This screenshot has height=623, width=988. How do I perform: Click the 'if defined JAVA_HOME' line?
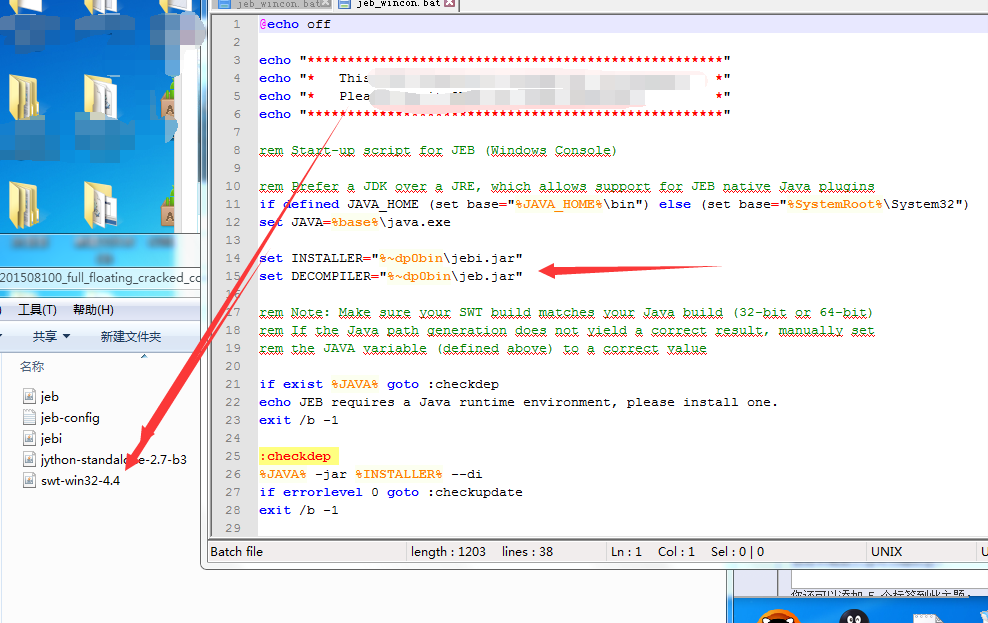614,204
